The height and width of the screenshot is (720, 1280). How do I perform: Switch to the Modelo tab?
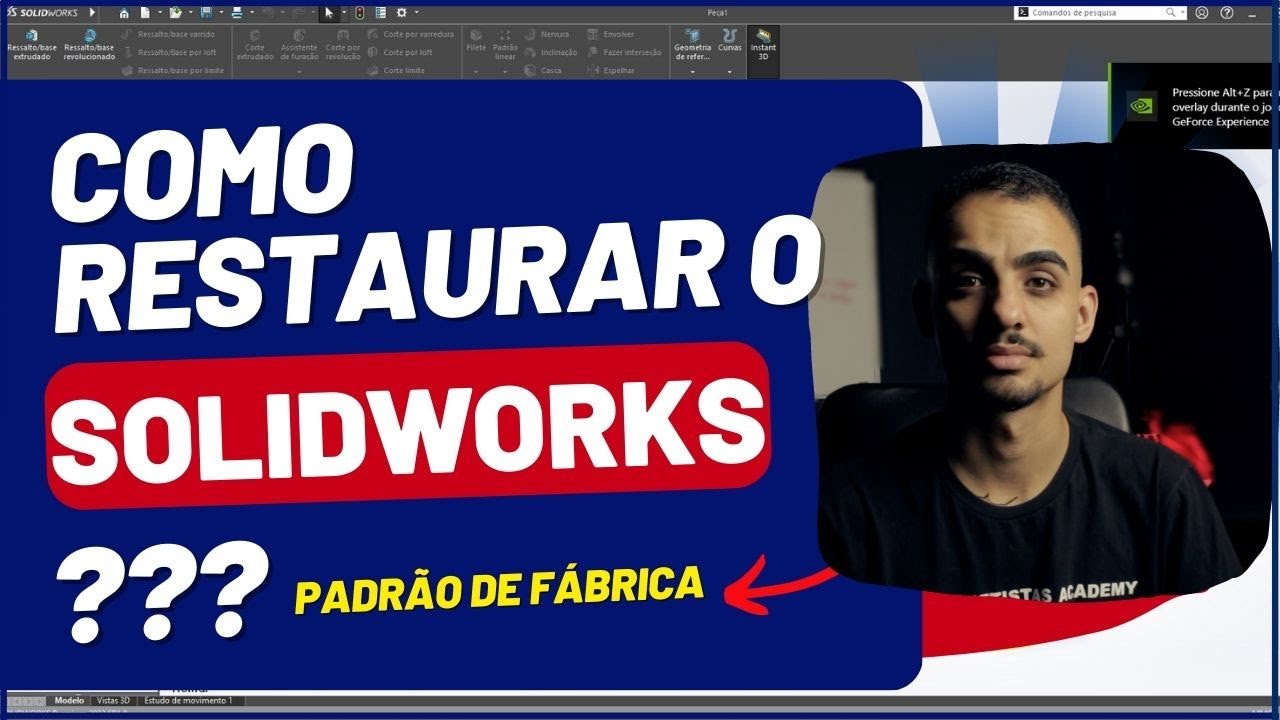pyautogui.click(x=69, y=701)
